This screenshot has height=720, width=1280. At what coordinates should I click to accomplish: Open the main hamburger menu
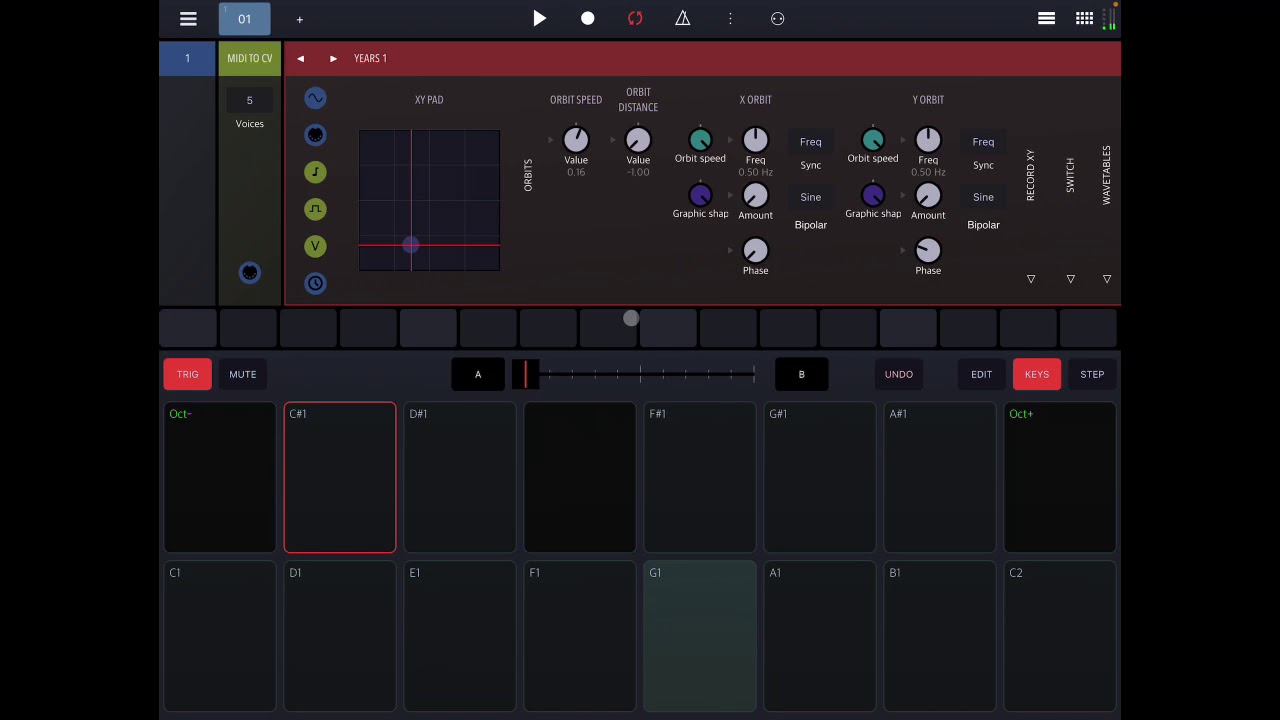(x=188, y=19)
